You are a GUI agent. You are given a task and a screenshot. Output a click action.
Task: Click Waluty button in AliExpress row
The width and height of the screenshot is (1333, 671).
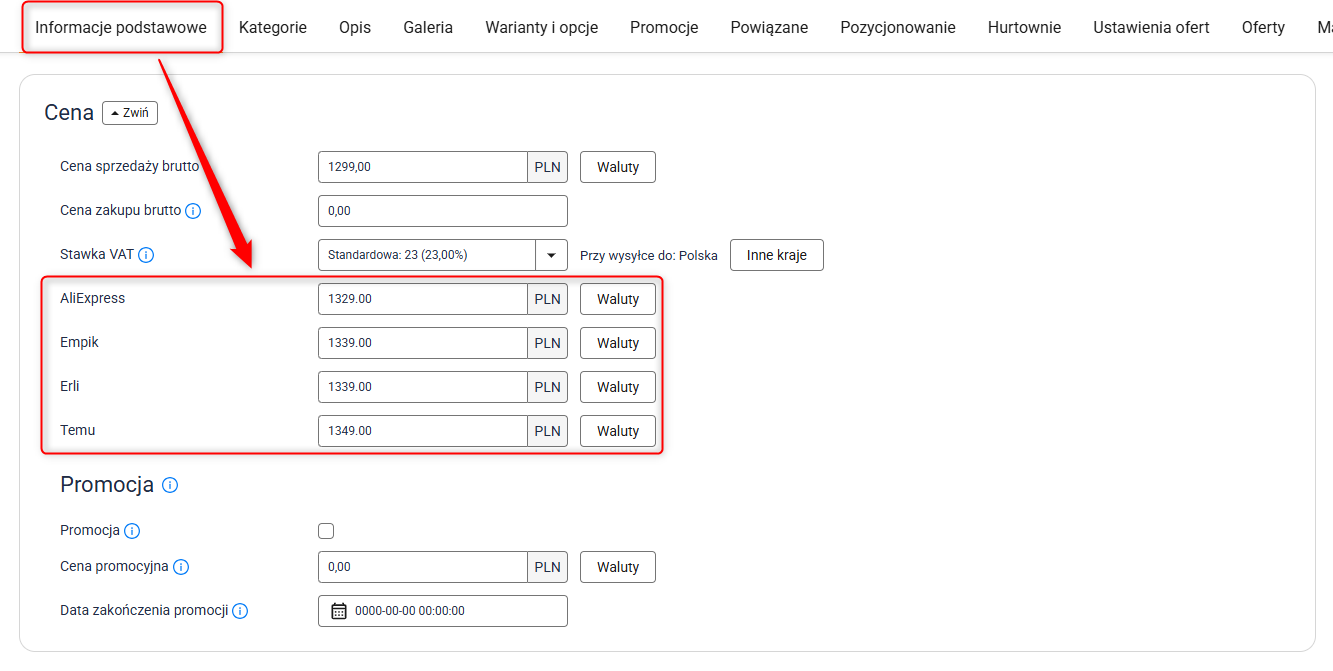617,299
